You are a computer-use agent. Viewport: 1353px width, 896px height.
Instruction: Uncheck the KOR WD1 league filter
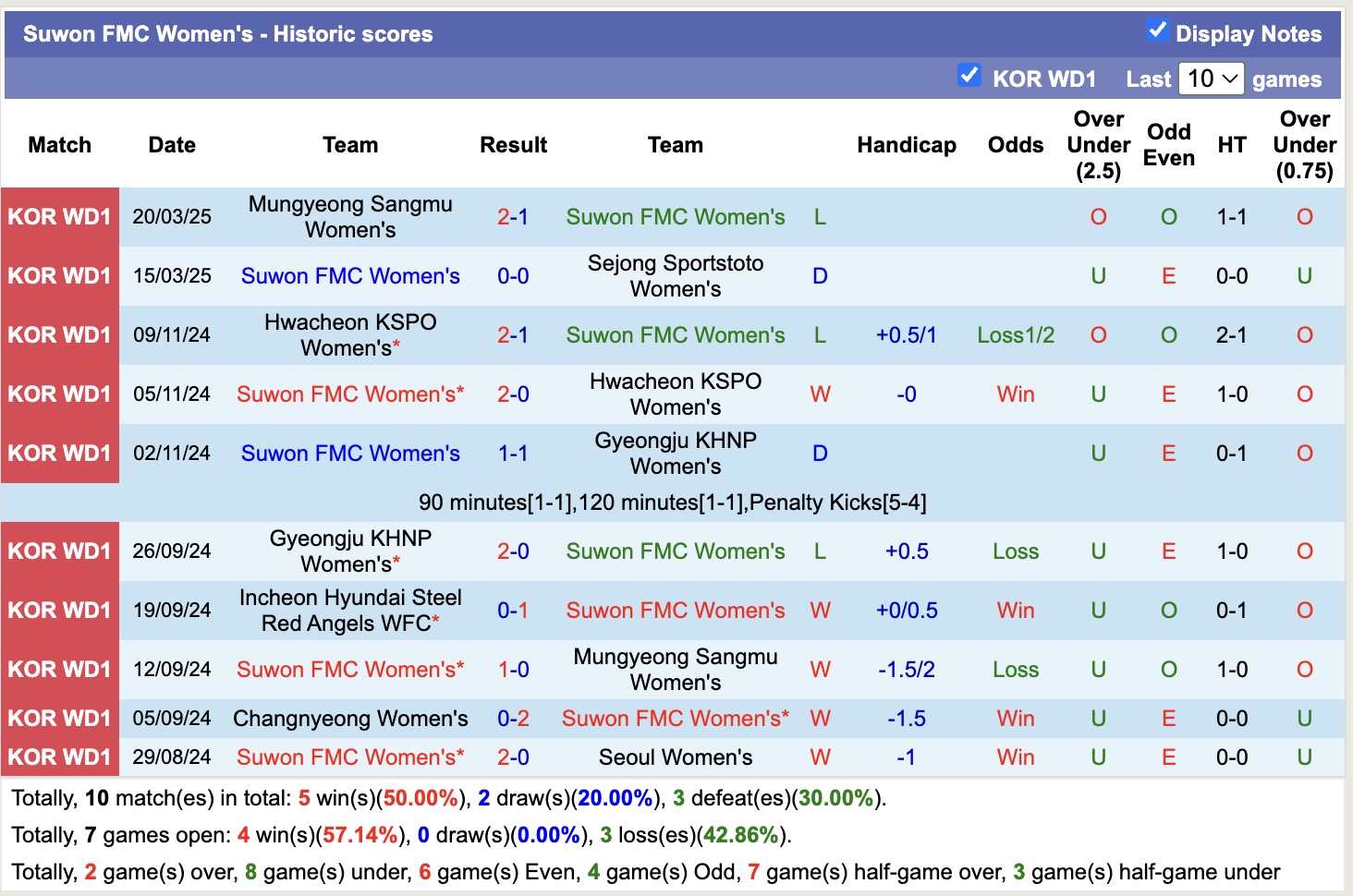(969, 77)
